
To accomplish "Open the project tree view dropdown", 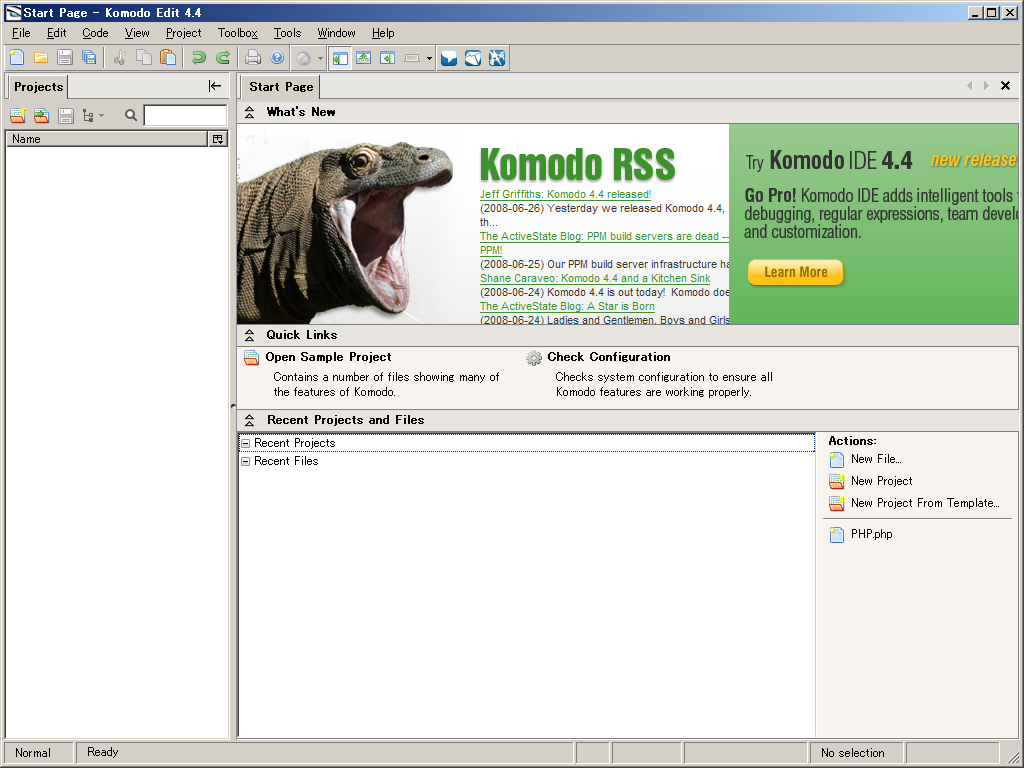I will [93, 116].
